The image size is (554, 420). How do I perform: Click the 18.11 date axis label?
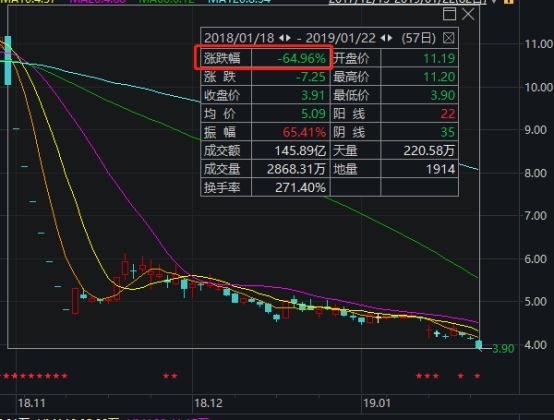point(32,403)
